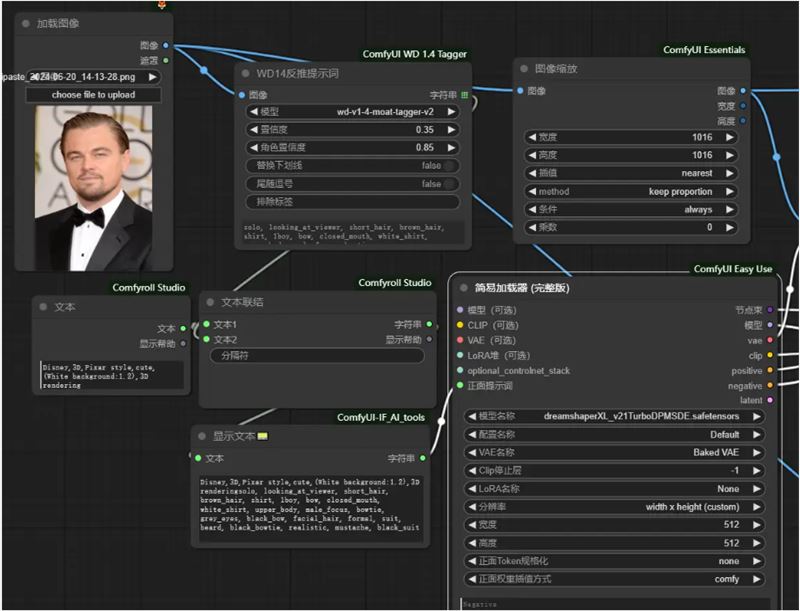This screenshot has height=611, width=800.
Task: Click Disney 3D Pixar style text box
Action: pos(112,376)
